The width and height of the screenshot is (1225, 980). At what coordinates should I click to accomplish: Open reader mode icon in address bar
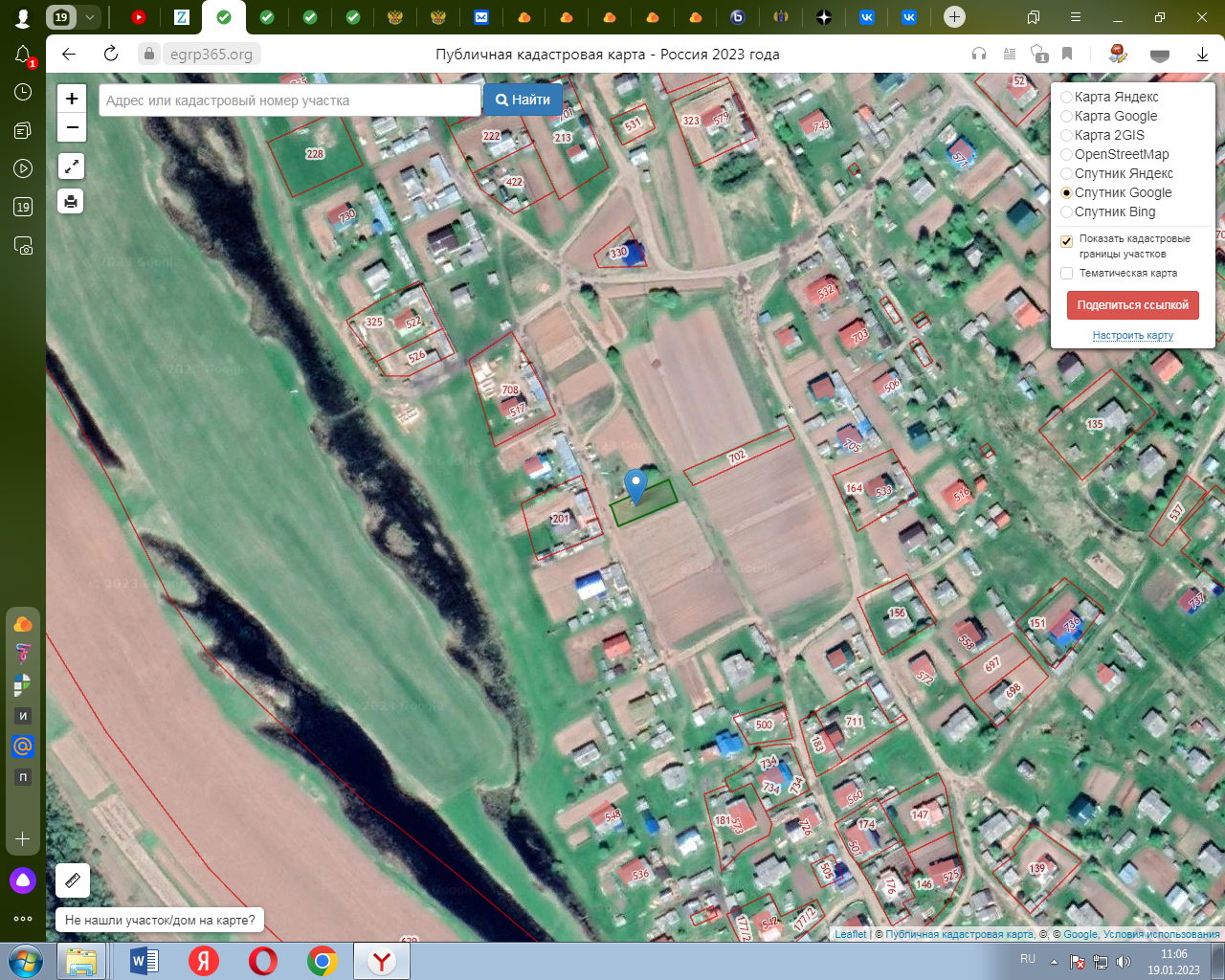[1009, 54]
